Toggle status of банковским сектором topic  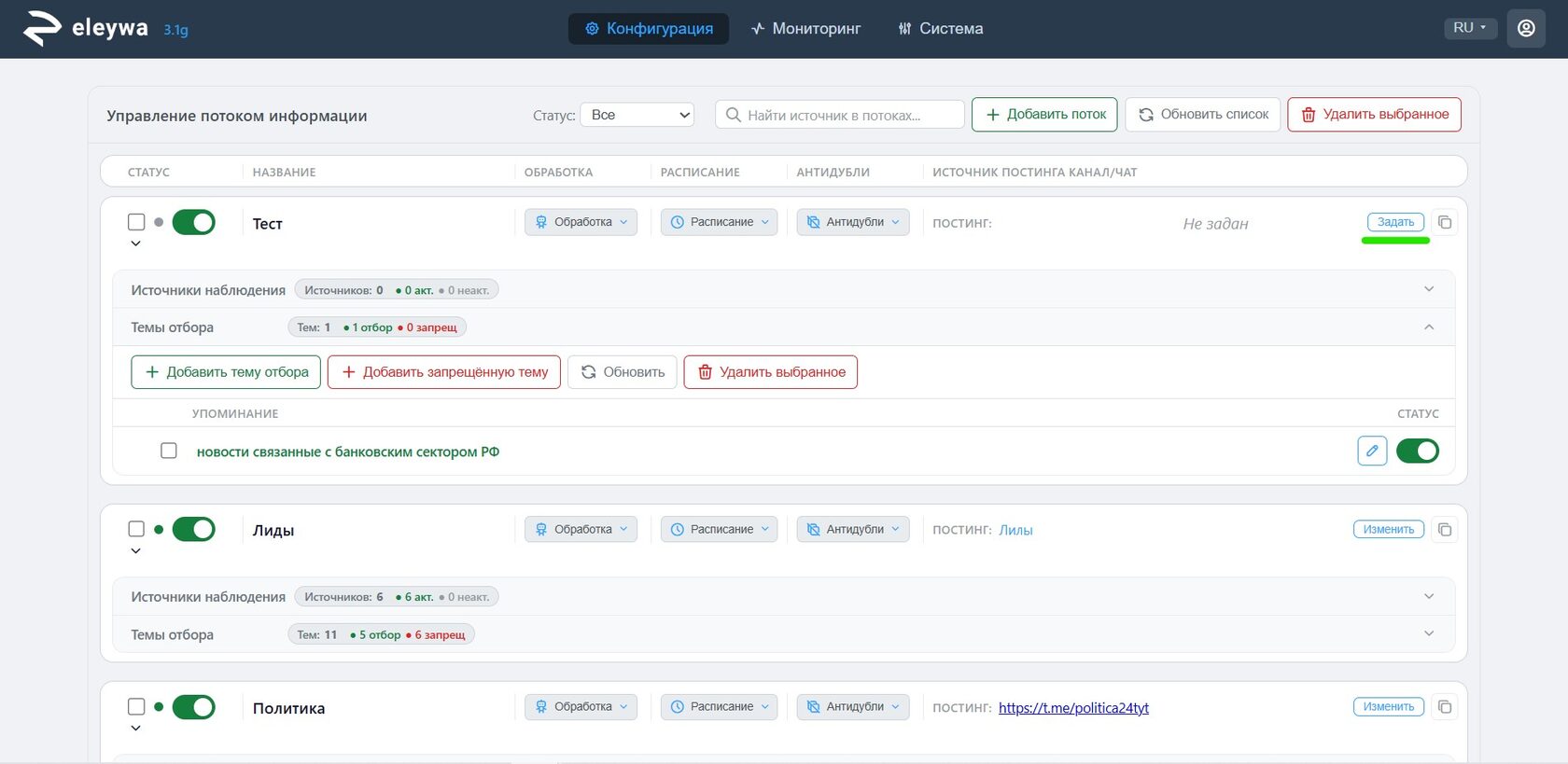coord(1418,451)
